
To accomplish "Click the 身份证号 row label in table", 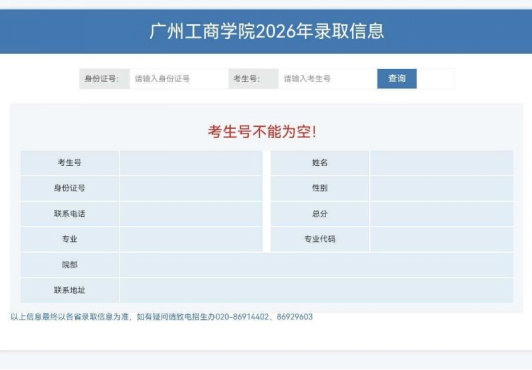I will (x=70, y=188).
